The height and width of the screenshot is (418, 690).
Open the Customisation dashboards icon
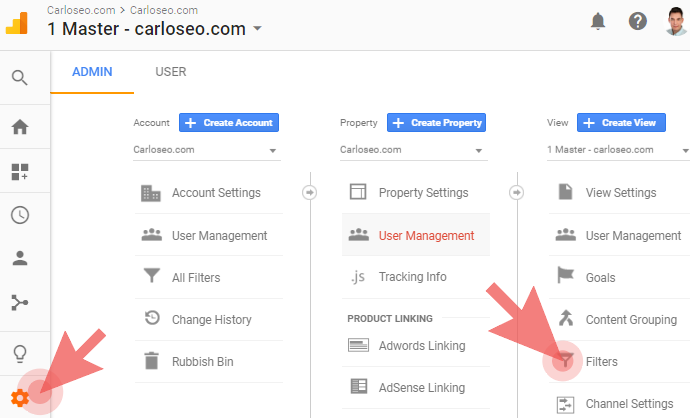click(x=19, y=171)
